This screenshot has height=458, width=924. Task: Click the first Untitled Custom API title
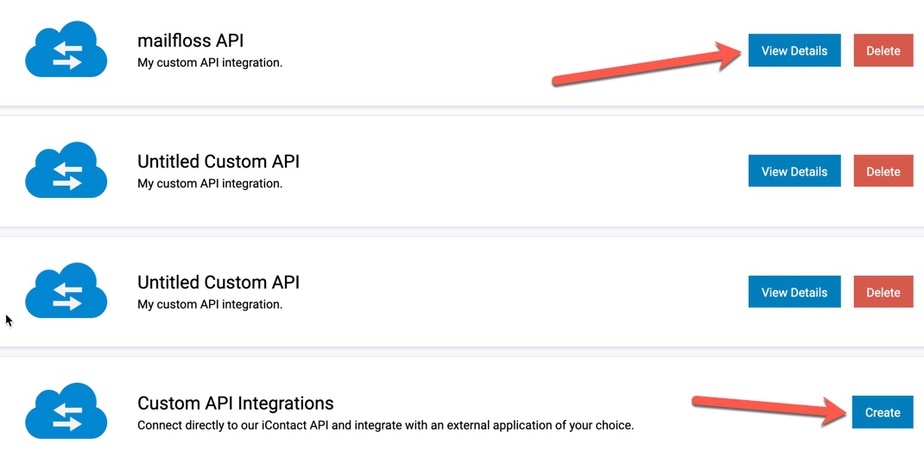click(x=218, y=162)
